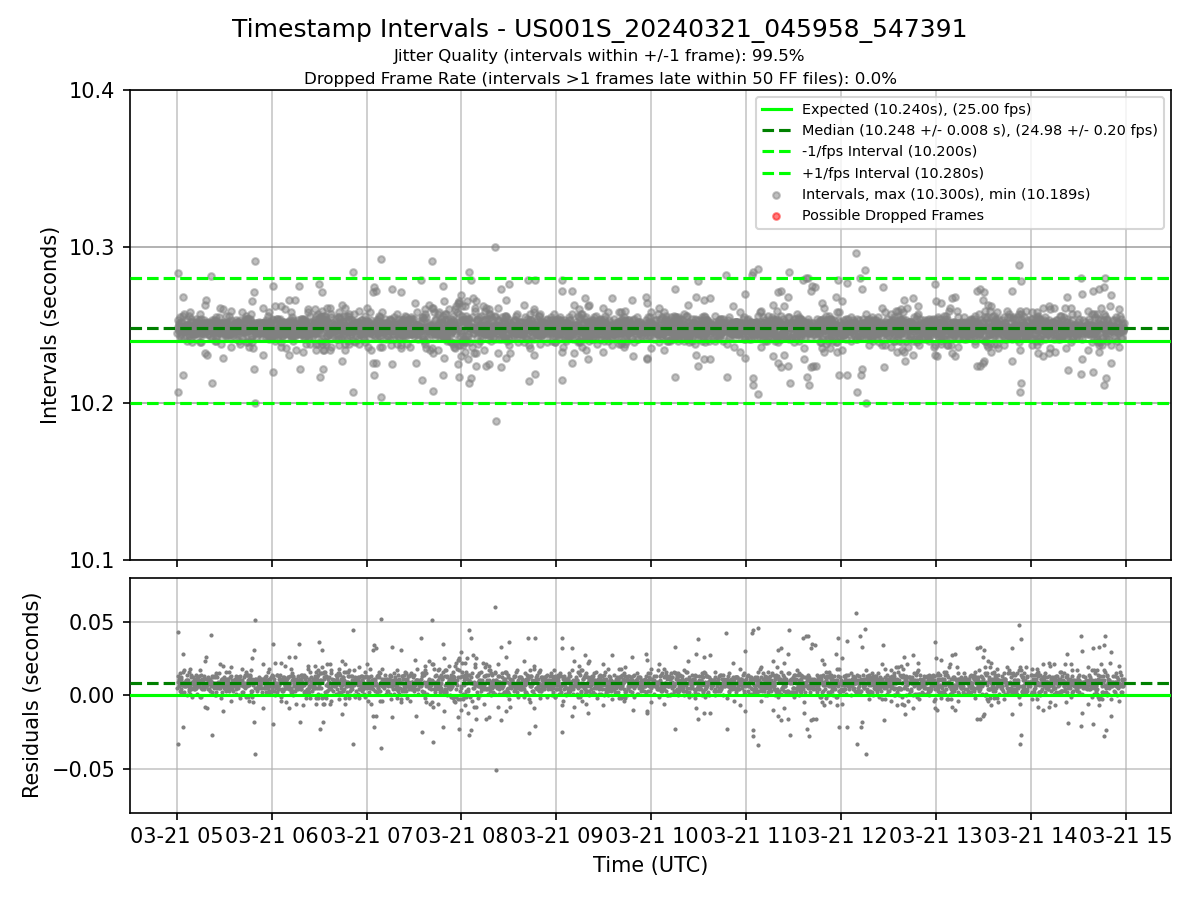1200x900 pixels.
Task: Click the Intervals (seconds) y-axis label
Action: [49, 325]
